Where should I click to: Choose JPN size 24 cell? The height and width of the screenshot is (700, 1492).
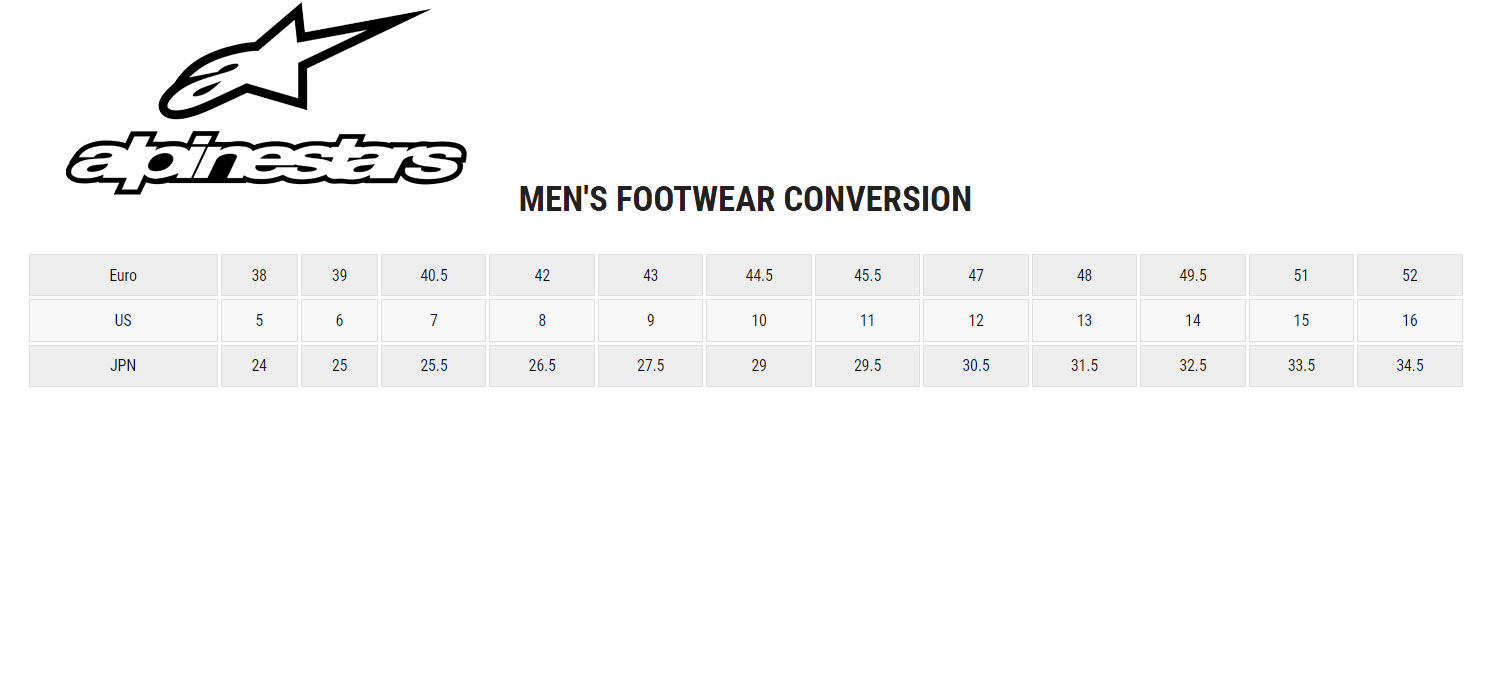(x=259, y=366)
